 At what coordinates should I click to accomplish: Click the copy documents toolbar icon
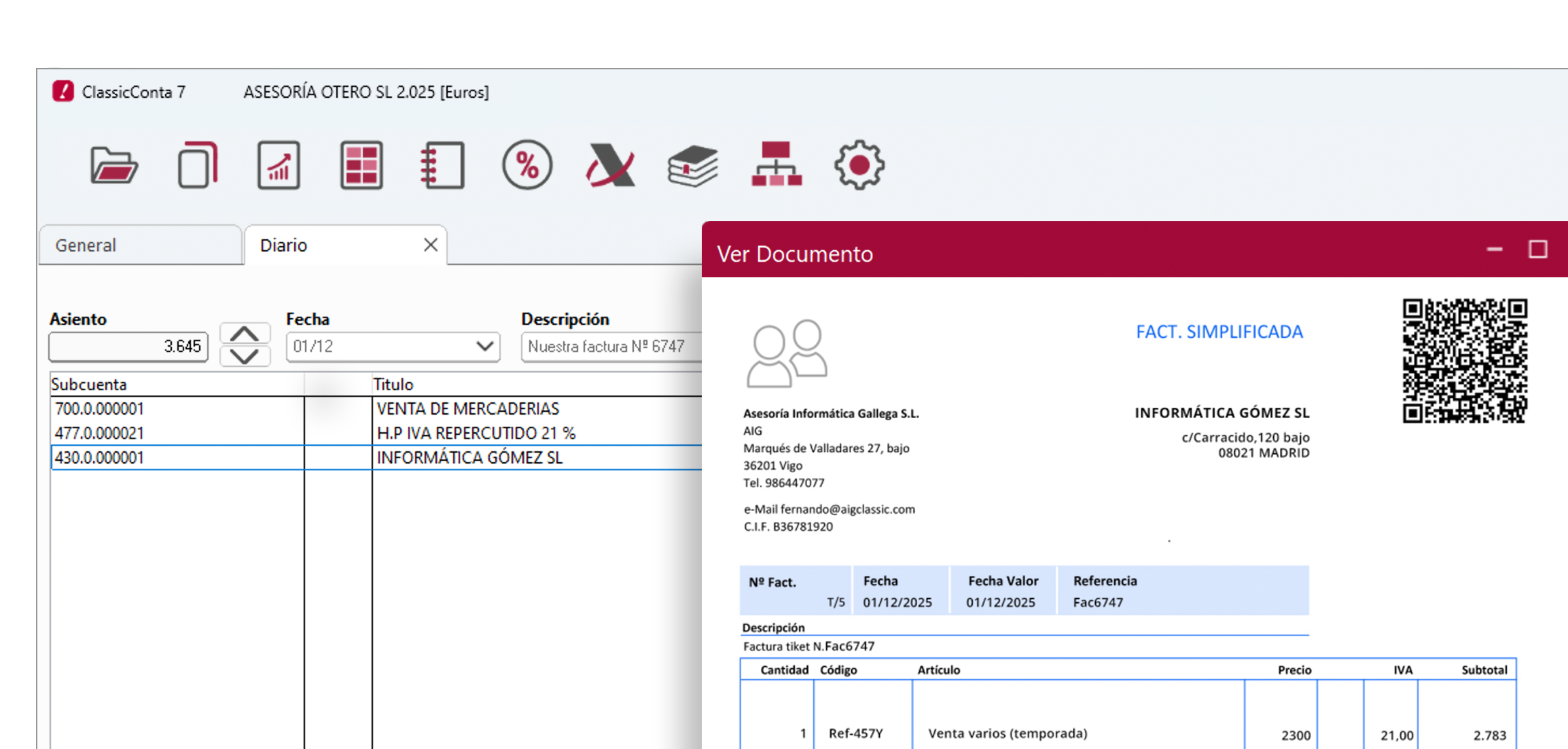point(197,165)
